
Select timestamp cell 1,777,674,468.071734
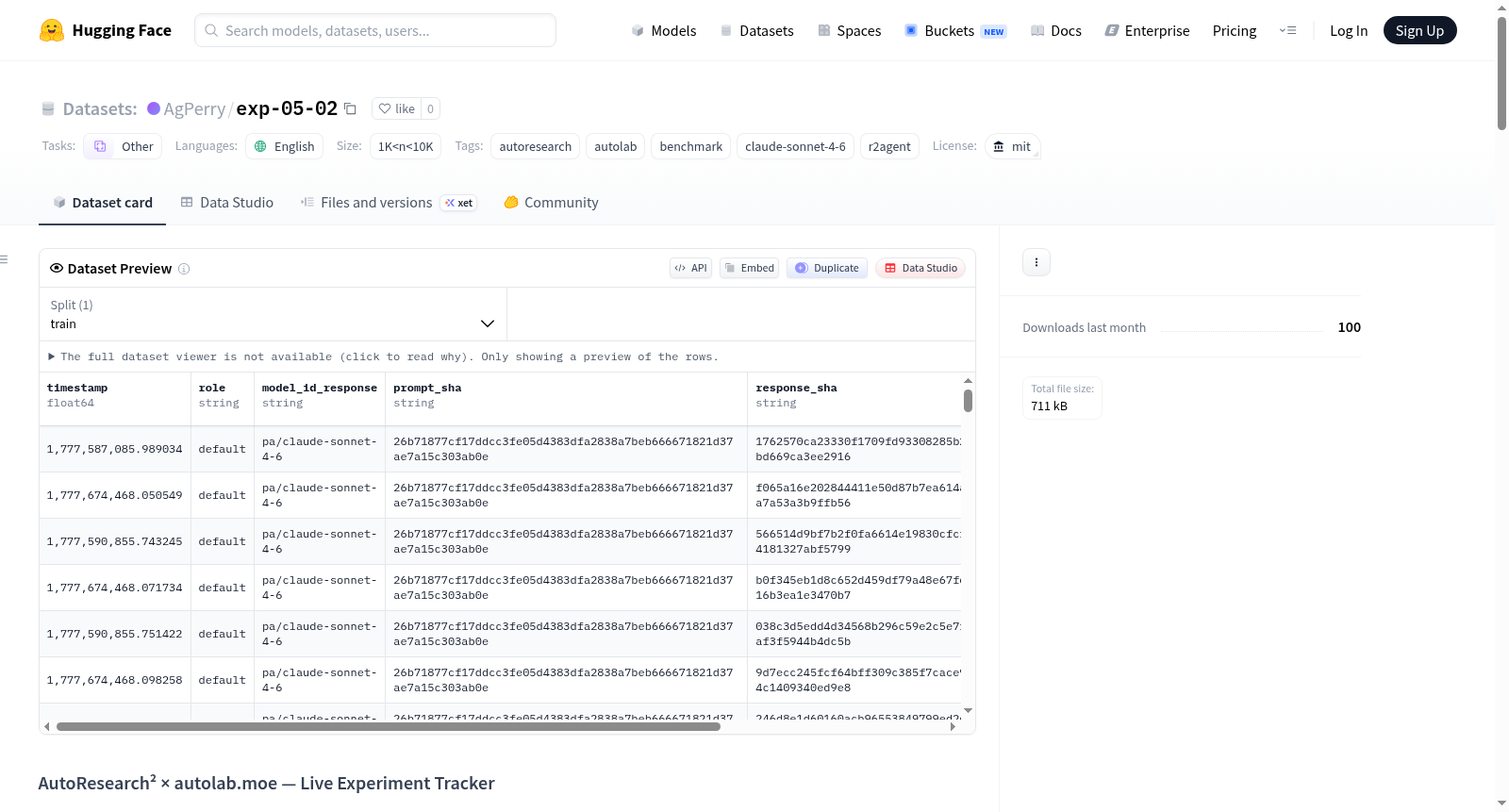pos(115,588)
